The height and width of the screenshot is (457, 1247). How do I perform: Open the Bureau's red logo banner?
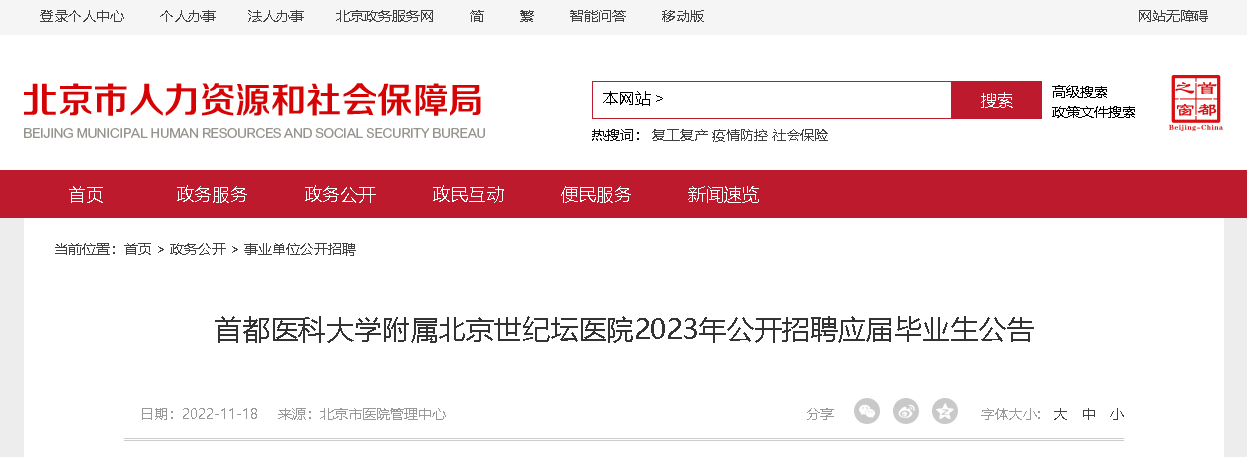[254, 110]
